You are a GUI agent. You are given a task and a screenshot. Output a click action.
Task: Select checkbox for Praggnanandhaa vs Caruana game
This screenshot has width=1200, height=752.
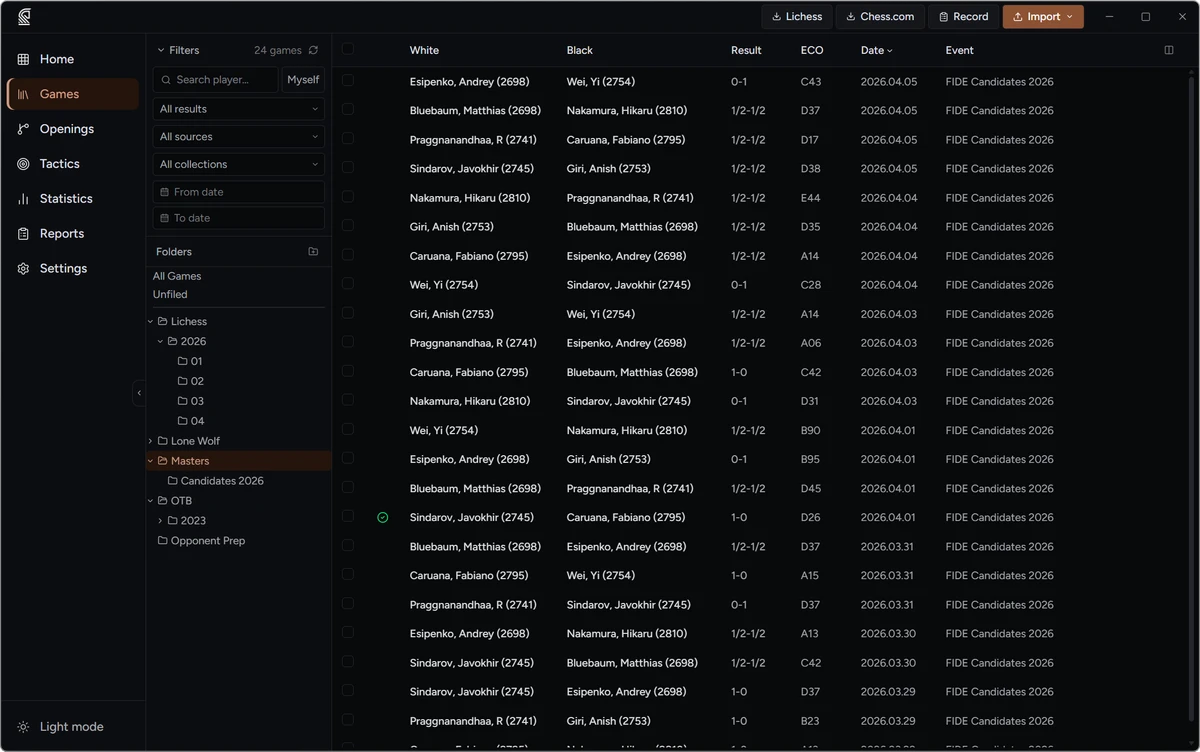[x=348, y=139]
